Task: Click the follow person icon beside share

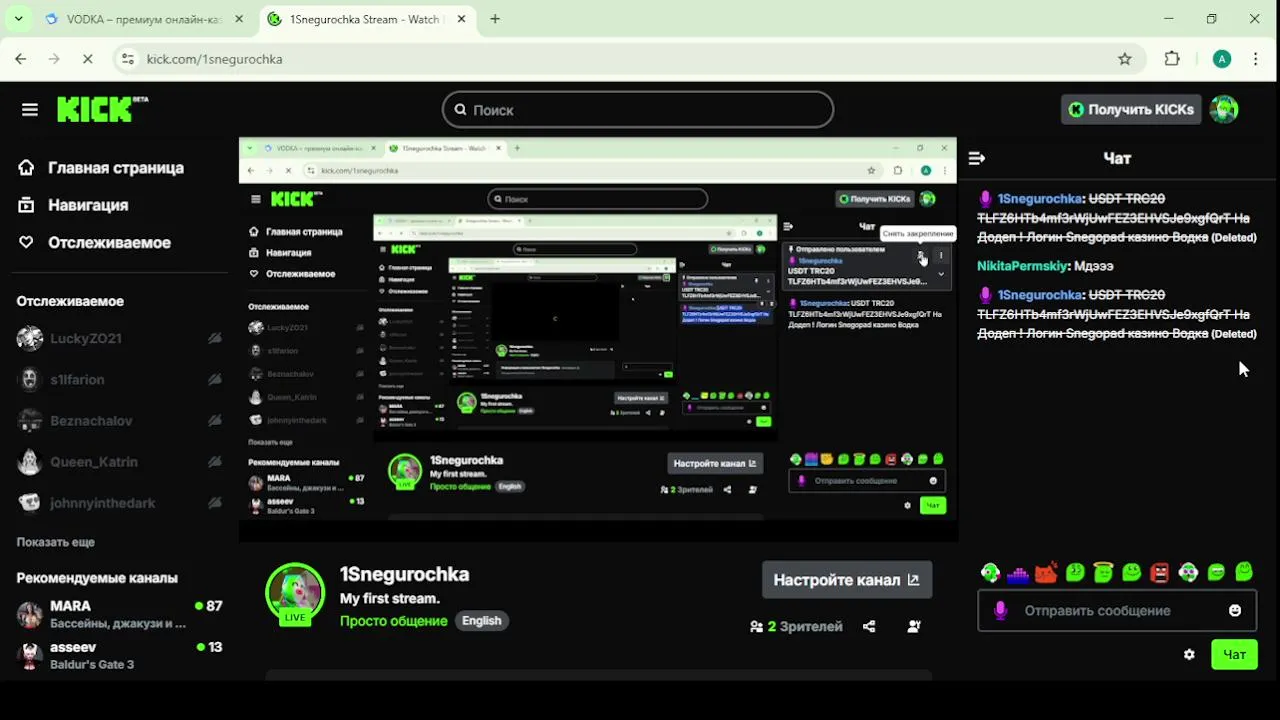Action: [x=914, y=627]
